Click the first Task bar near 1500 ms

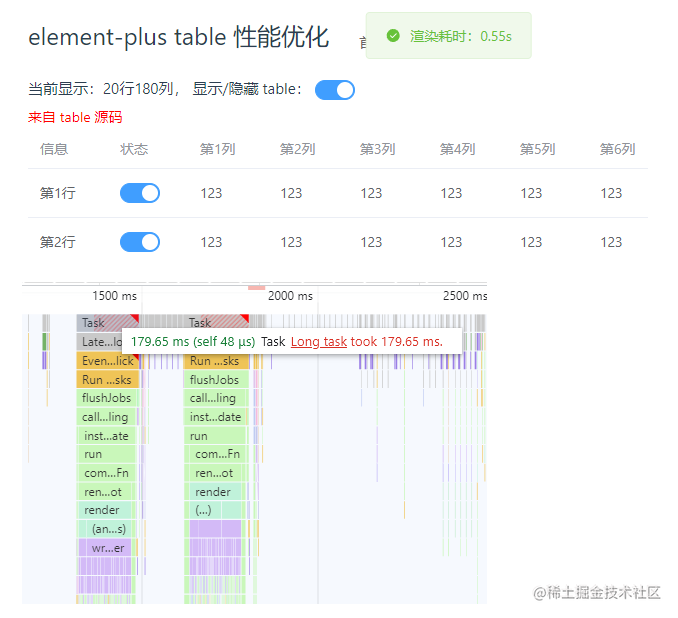(x=108, y=323)
